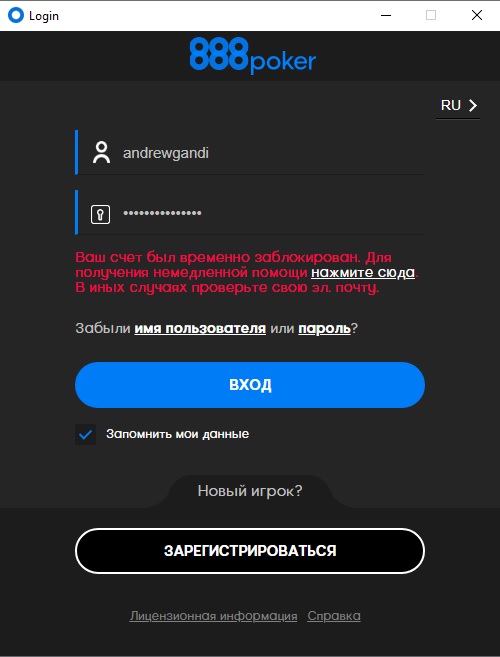Click the Новый игрок? tab label
This screenshot has height=657, width=500.
click(x=250, y=491)
